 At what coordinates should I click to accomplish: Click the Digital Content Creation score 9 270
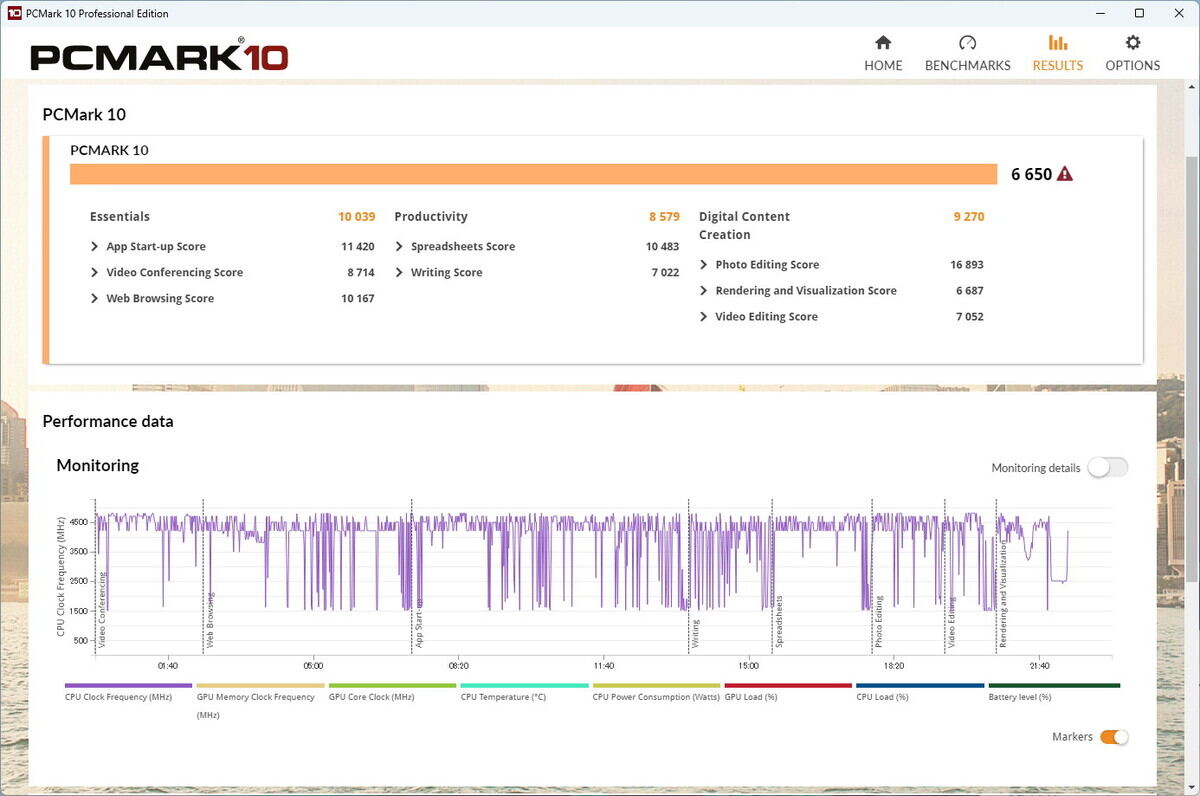tap(969, 217)
